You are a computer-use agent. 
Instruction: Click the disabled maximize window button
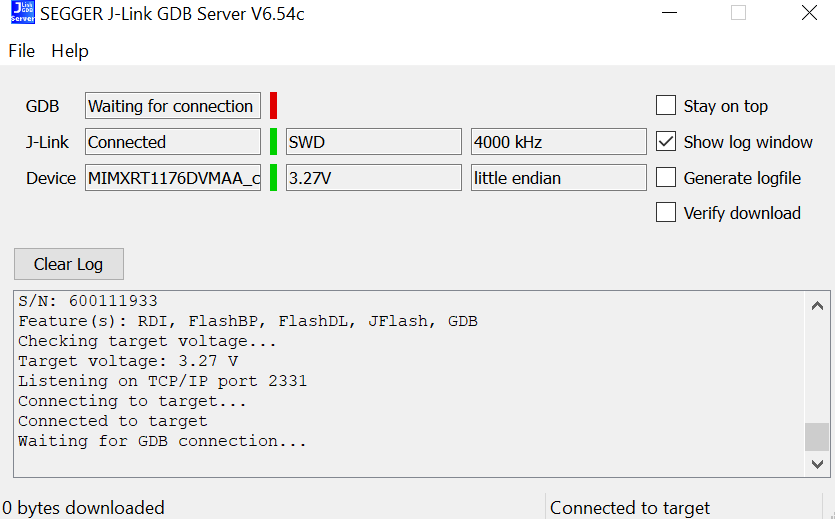(x=739, y=13)
